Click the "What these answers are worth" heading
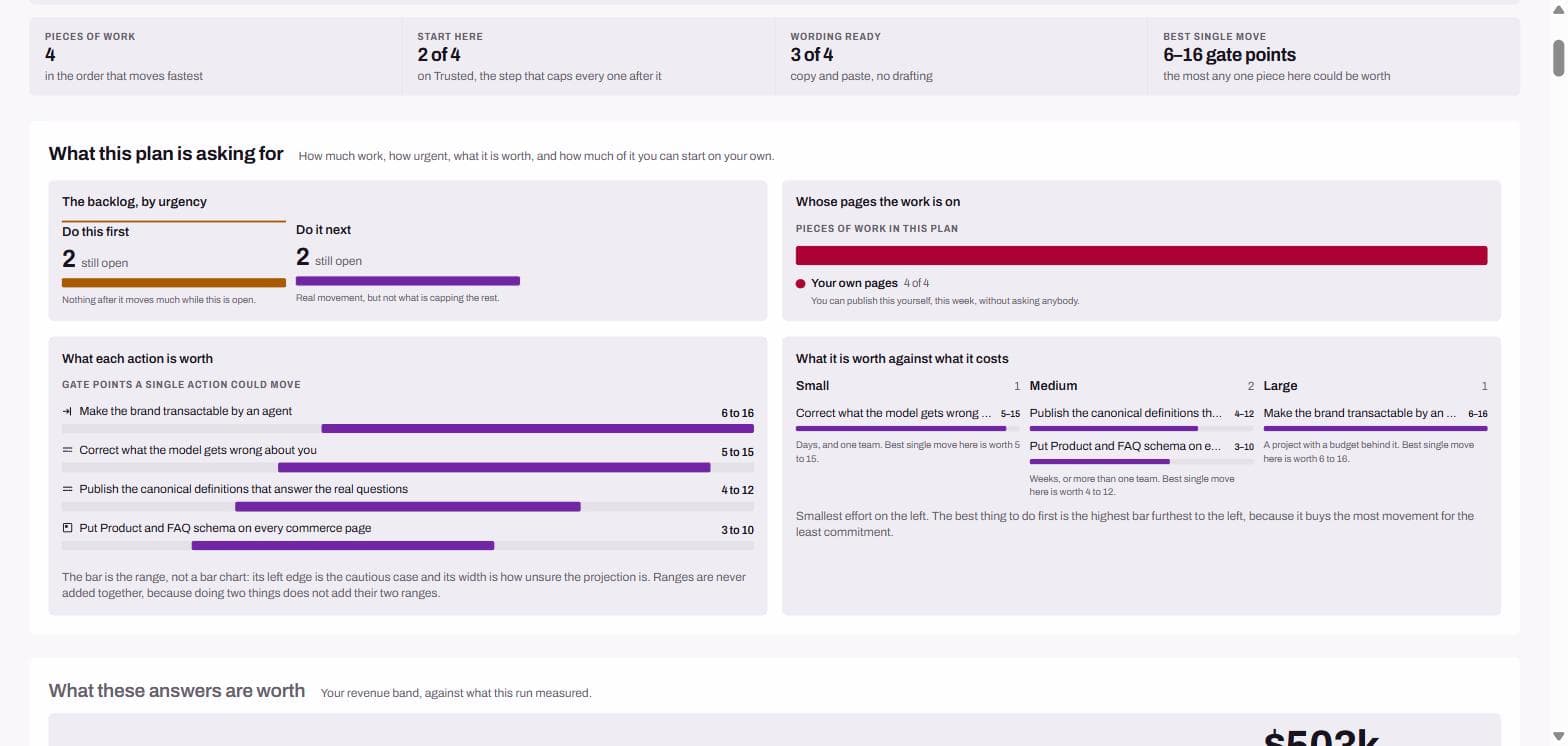The height and width of the screenshot is (746, 1568). point(177,691)
